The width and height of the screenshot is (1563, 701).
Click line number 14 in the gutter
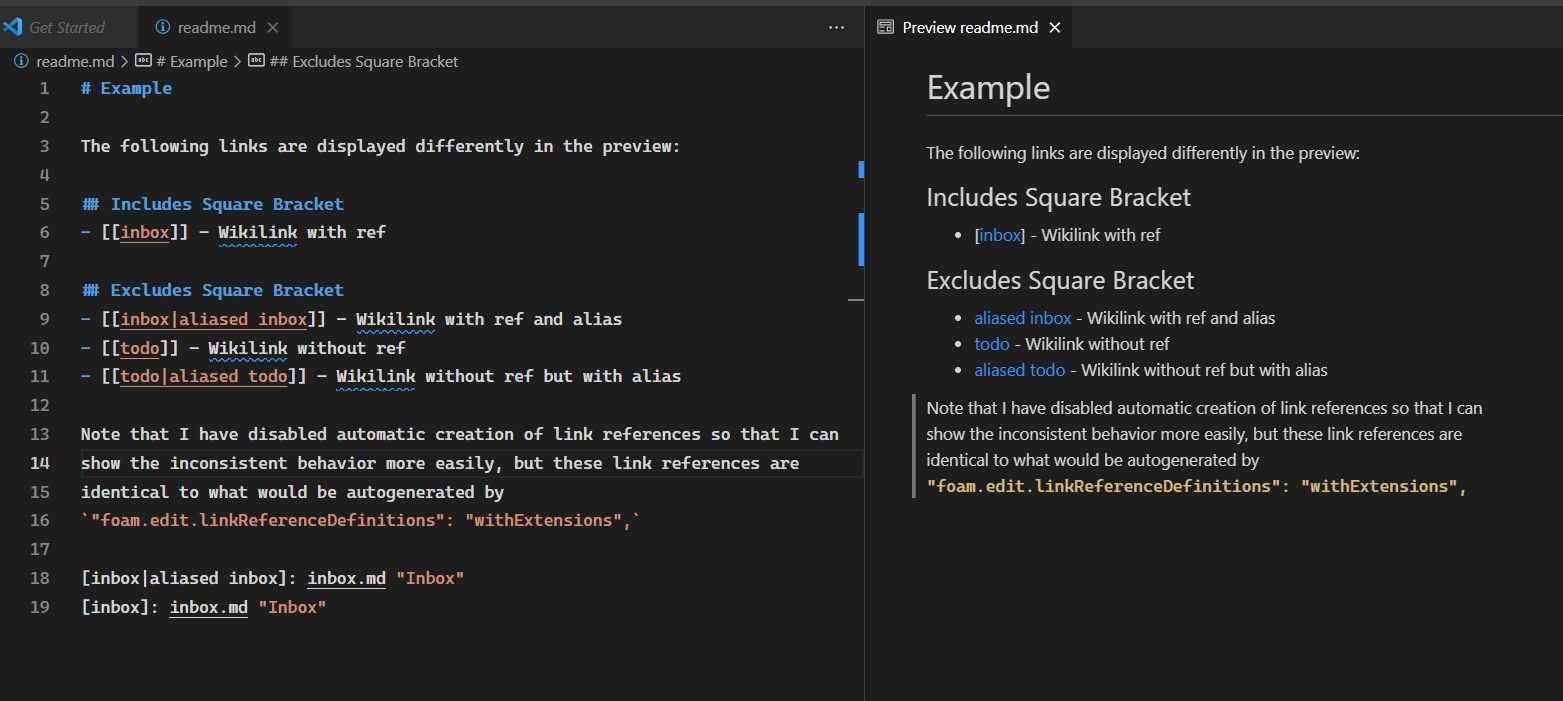39,464
